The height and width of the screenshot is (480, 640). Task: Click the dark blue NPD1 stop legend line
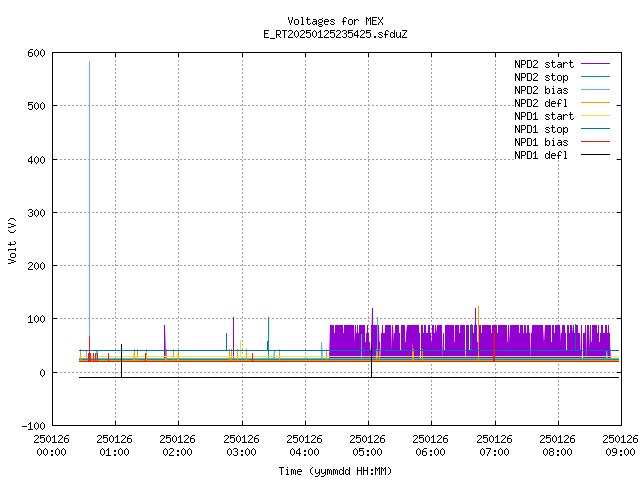[x=596, y=129]
